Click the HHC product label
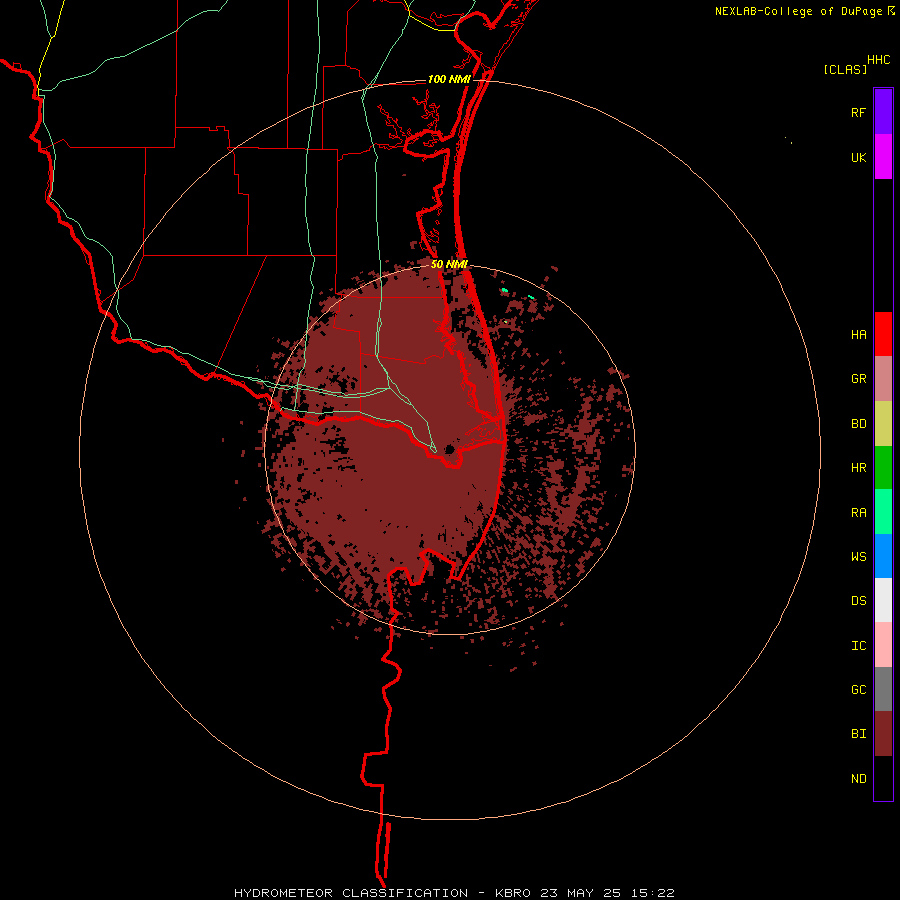This screenshot has width=900, height=900. coord(879,60)
